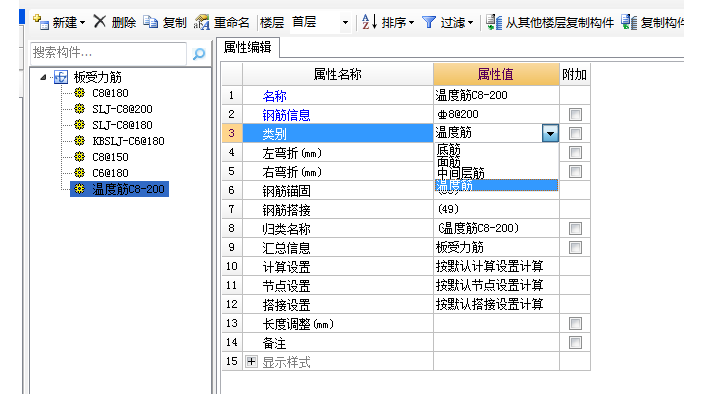This screenshot has height=394, width=725.
Task: Select 中间层筋 from the 类别 list
Action: 461,173
